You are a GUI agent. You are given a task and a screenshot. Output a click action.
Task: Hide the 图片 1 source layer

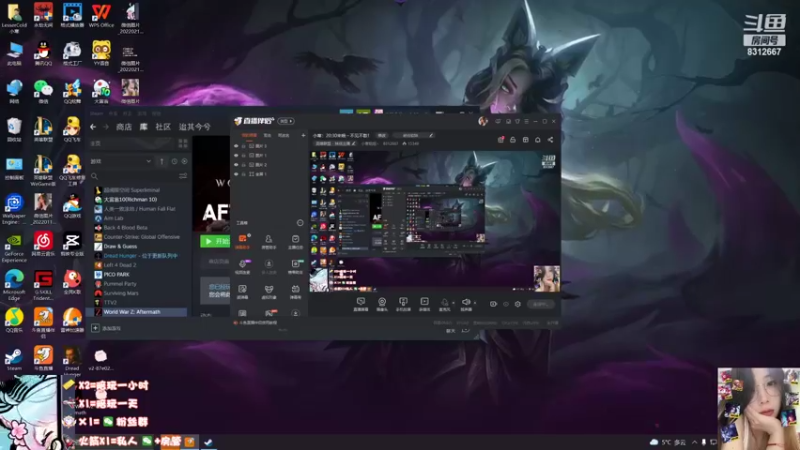(x=236, y=155)
